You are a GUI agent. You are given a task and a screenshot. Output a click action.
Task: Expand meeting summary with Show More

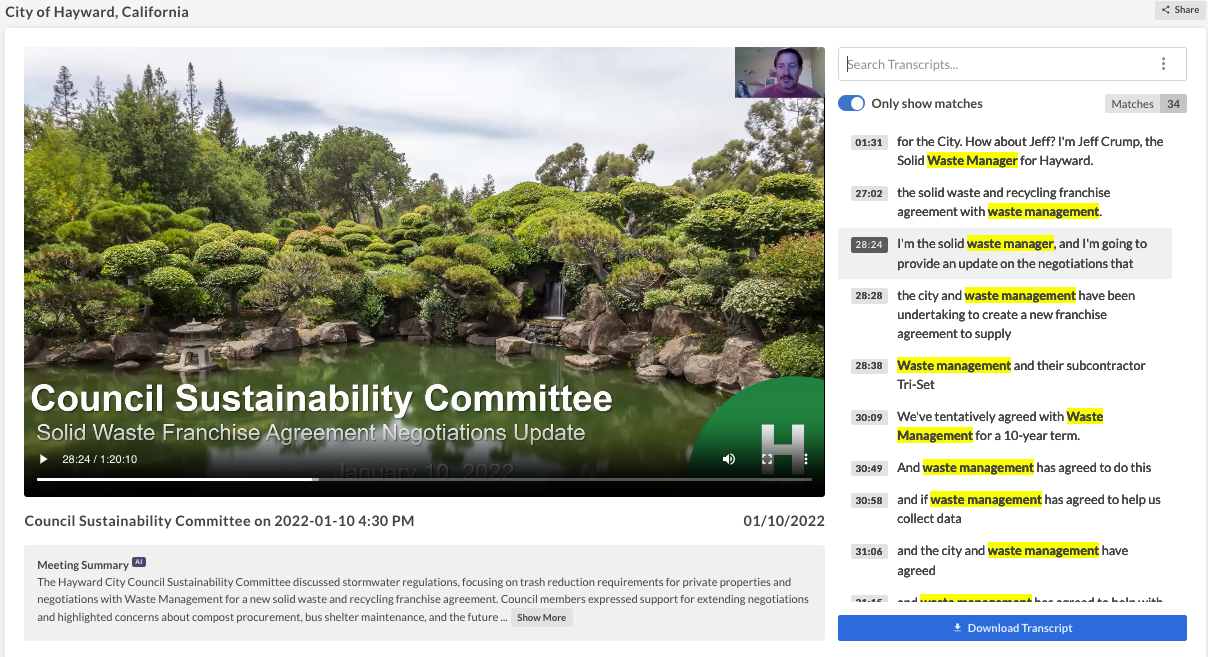541,618
